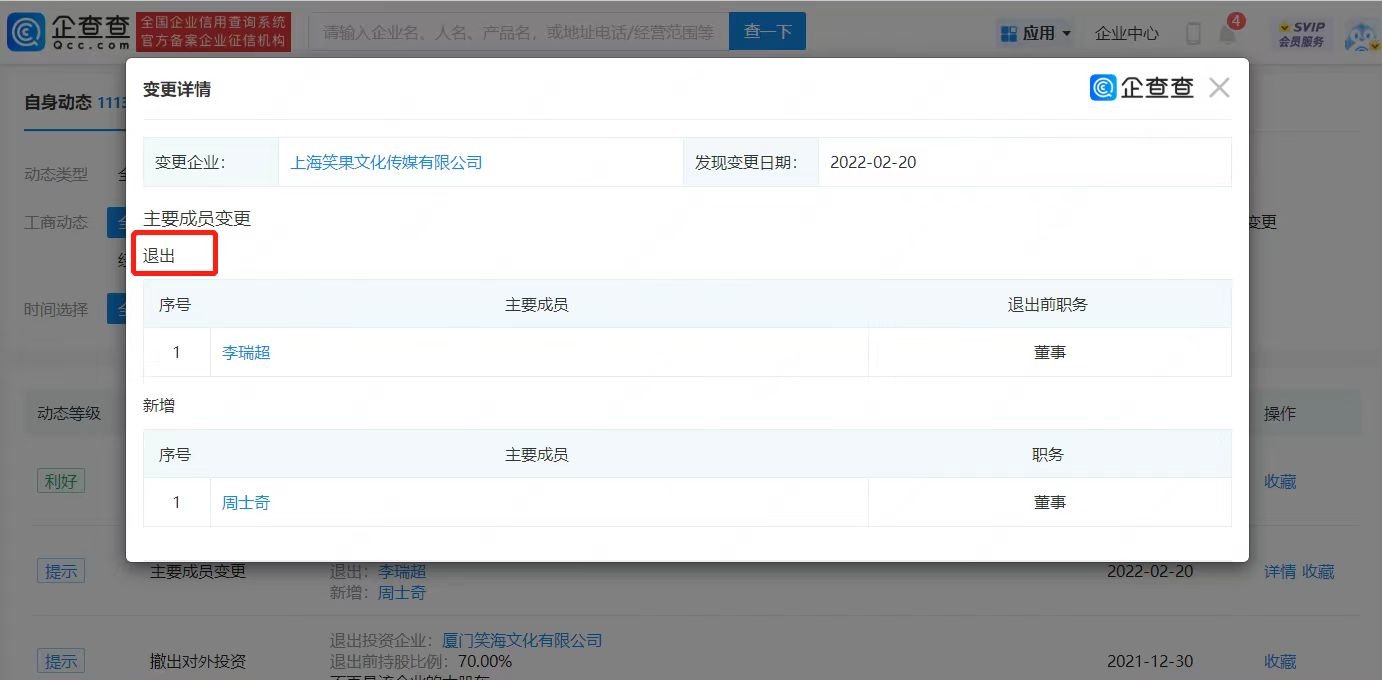Click 董事 in the 李瑞超 row
This screenshot has height=680, width=1382.
click(1050, 352)
